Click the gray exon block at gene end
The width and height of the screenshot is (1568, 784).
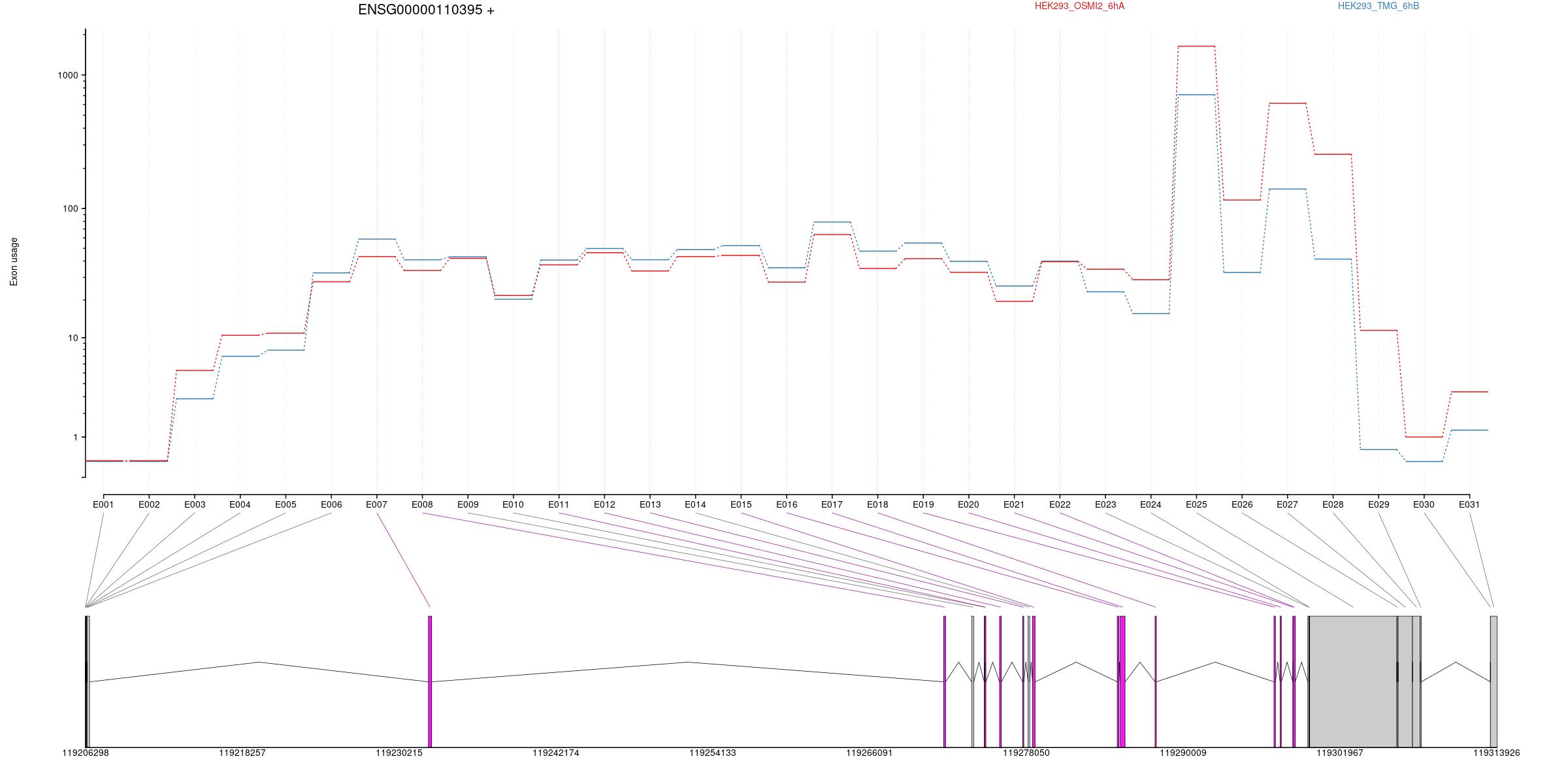point(1494,681)
